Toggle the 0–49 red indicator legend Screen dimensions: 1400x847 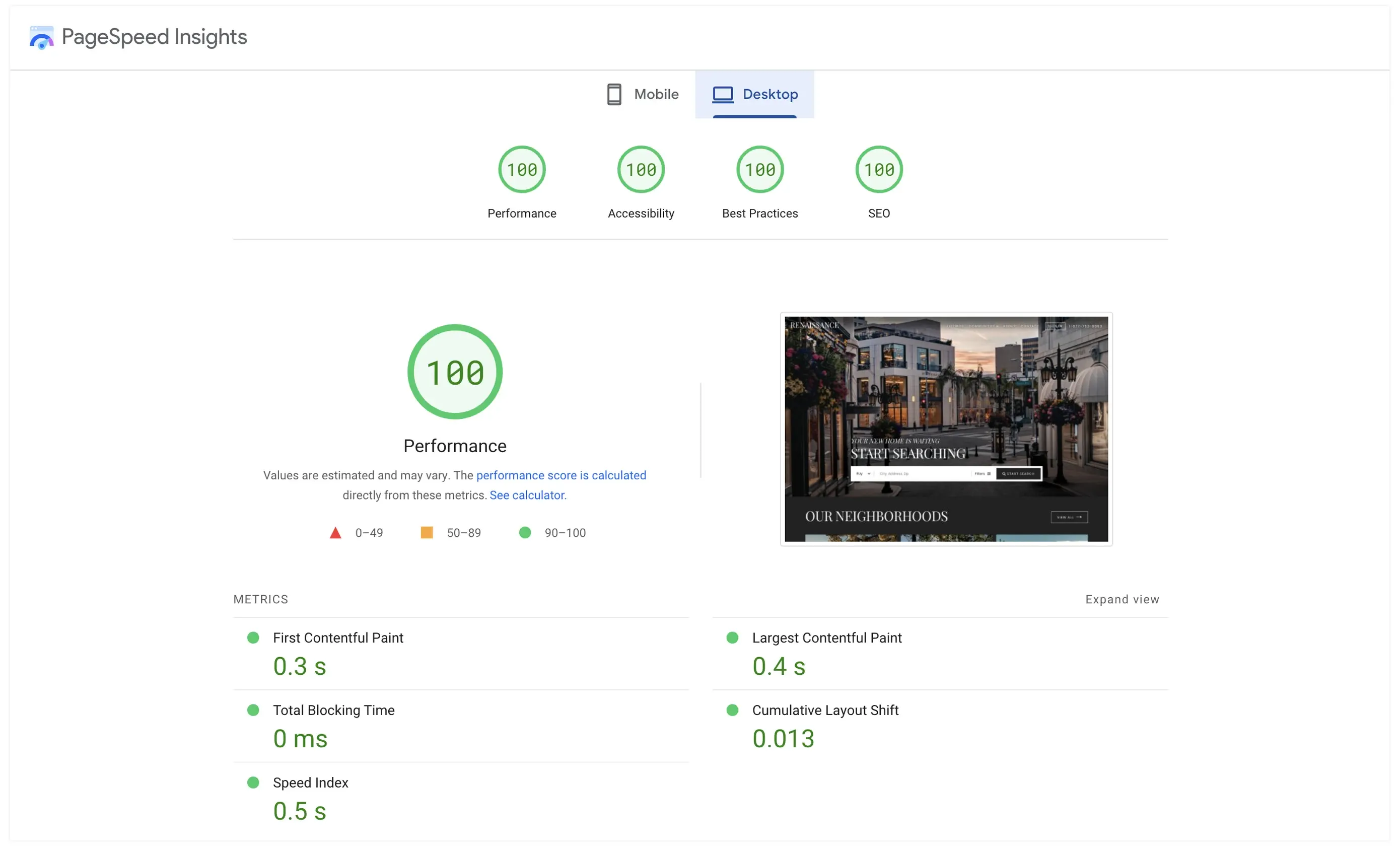(357, 532)
